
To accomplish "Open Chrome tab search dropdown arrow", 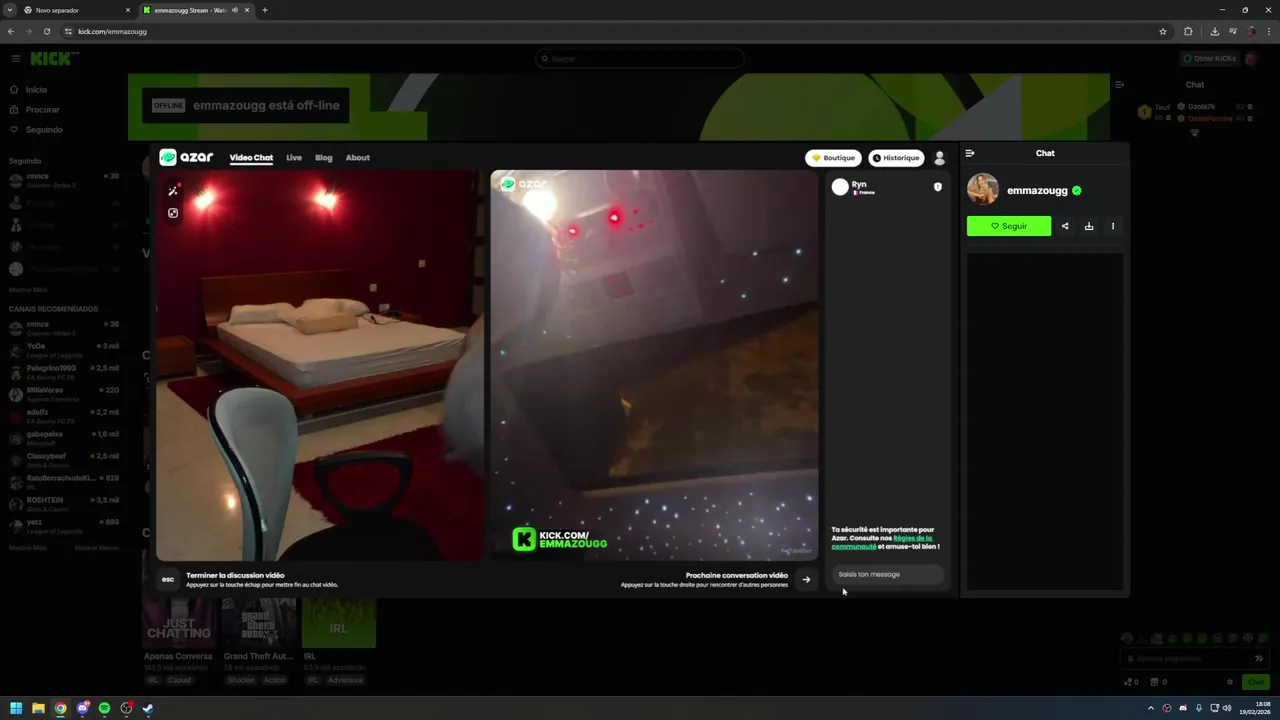I will tap(10, 10).
